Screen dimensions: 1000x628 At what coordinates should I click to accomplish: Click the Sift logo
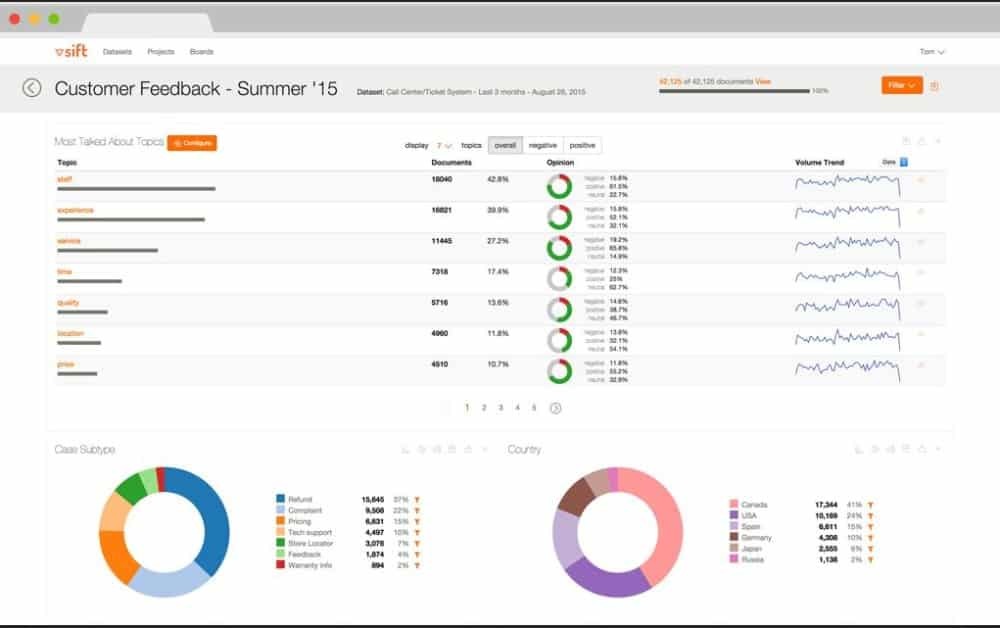coord(72,51)
